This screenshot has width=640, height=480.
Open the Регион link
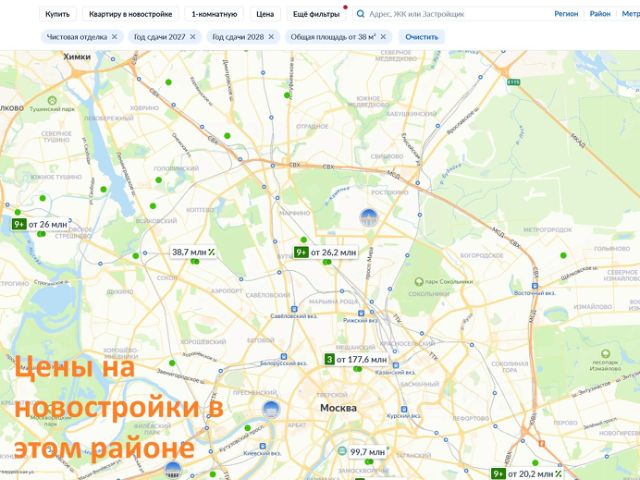(x=566, y=14)
